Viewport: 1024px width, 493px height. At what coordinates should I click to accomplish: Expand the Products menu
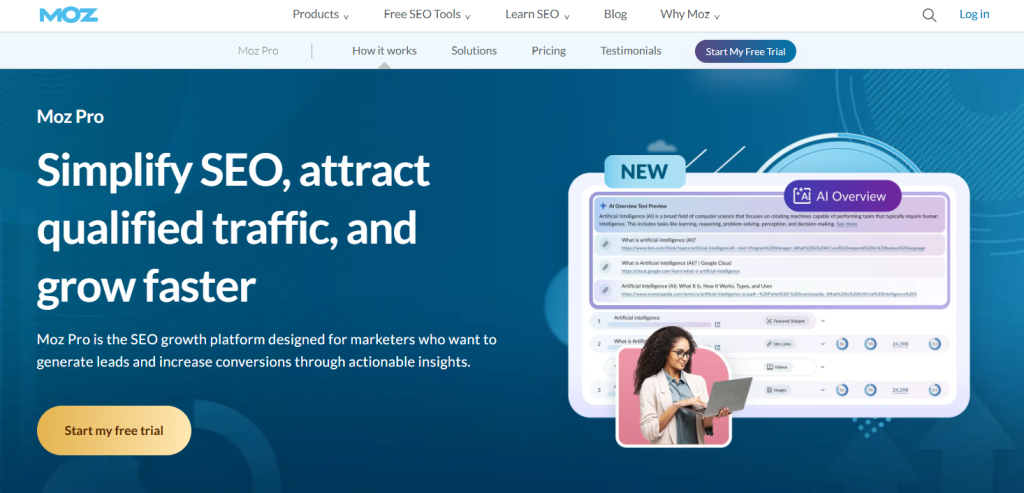pyautogui.click(x=321, y=14)
